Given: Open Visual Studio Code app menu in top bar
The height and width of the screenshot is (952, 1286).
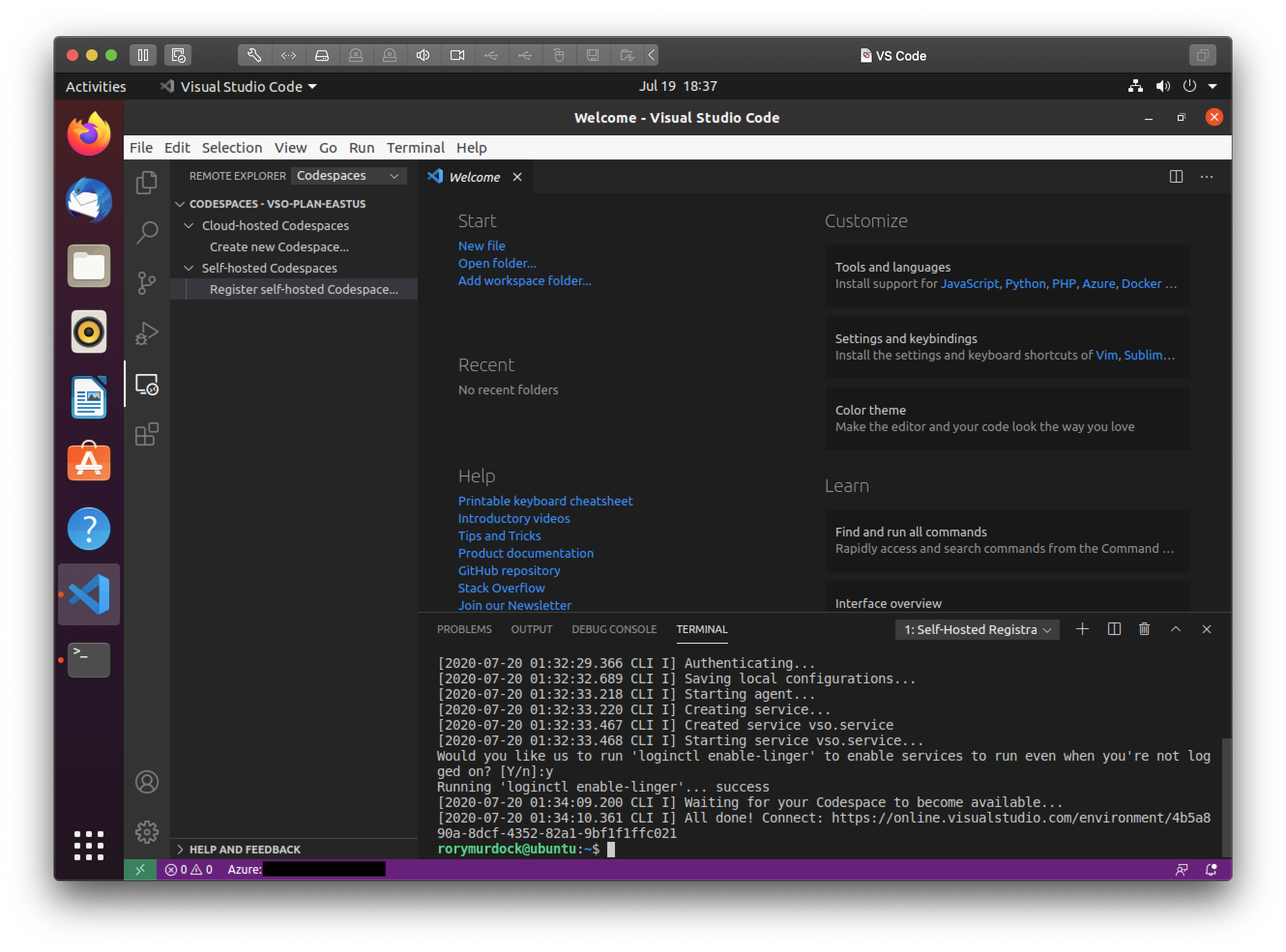Looking at the screenshot, I should (x=239, y=87).
